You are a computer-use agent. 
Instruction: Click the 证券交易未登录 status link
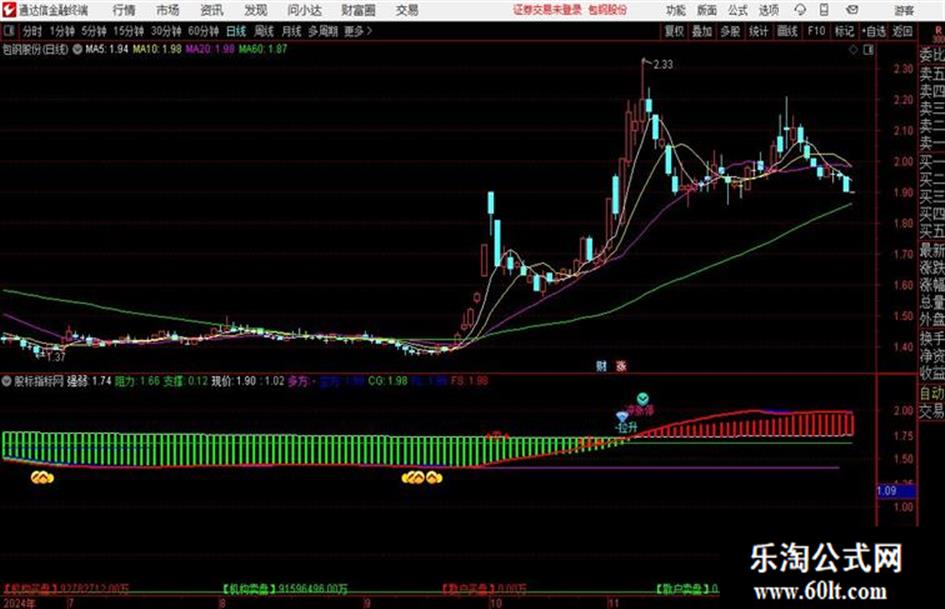547,10
